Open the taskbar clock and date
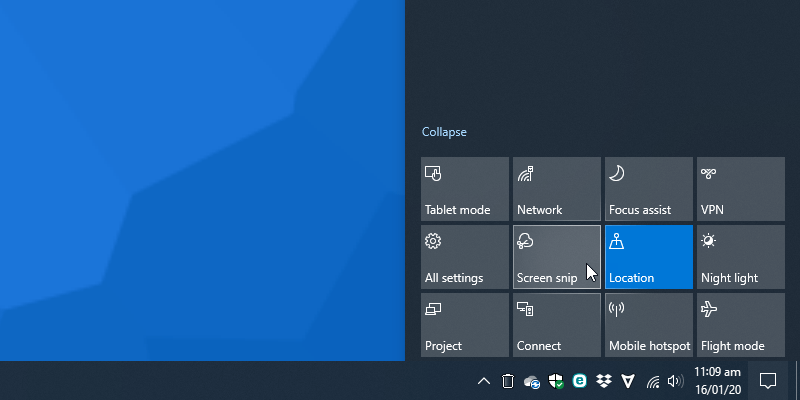Viewport: 800px width, 400px height. 717,380
